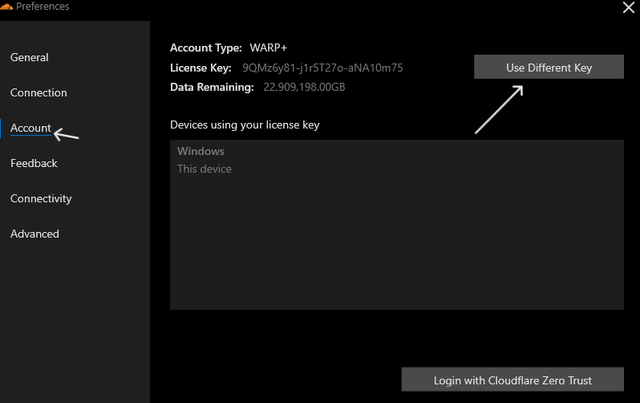This screenshot has height=403, width=640.
Task: Go to the Connectivity tab
Action: click(41, 199)
